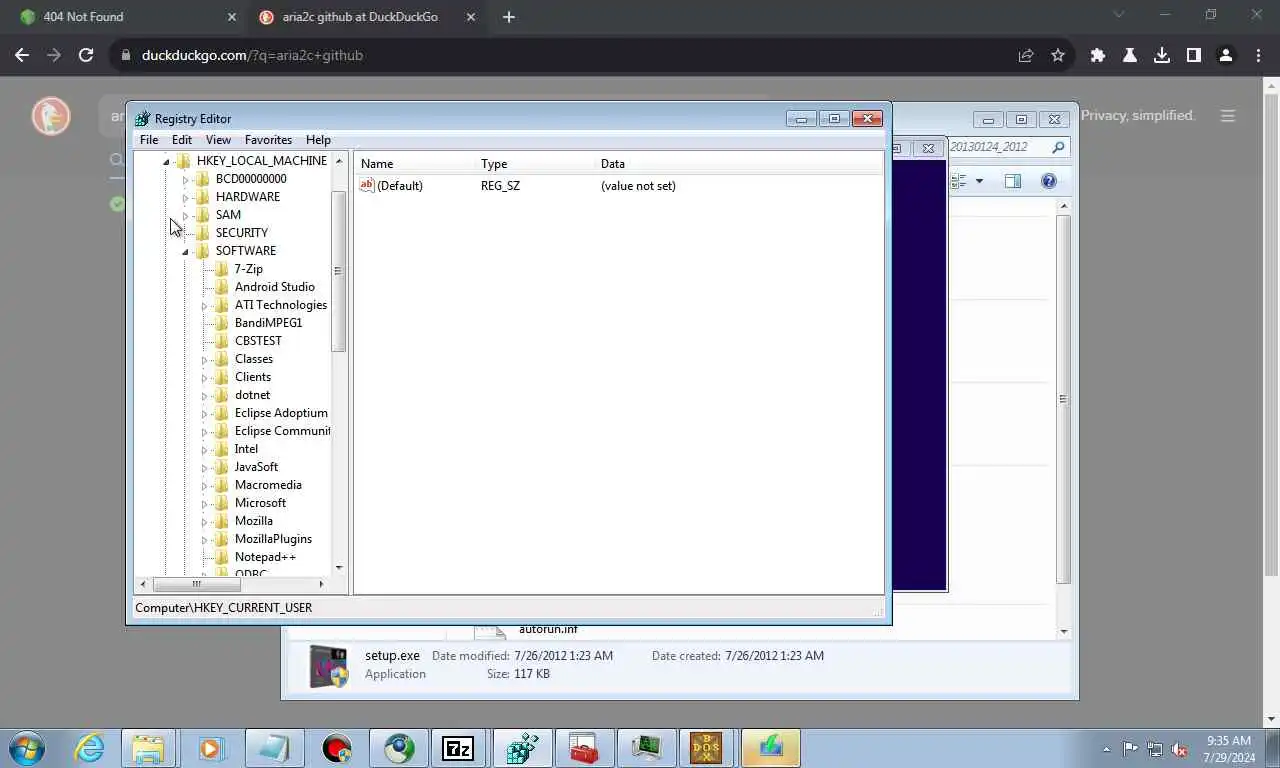
Task: Switch to Registry Editor cubes taskbar icon
Action: 521,748
